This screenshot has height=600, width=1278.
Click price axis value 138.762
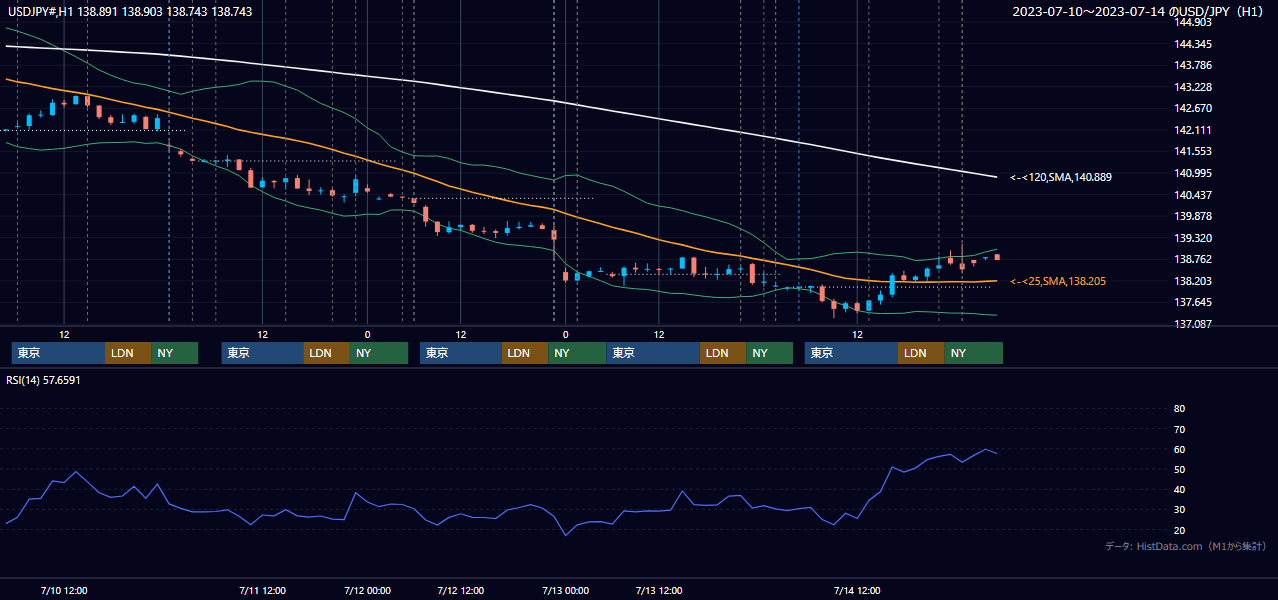[1193, 259]
